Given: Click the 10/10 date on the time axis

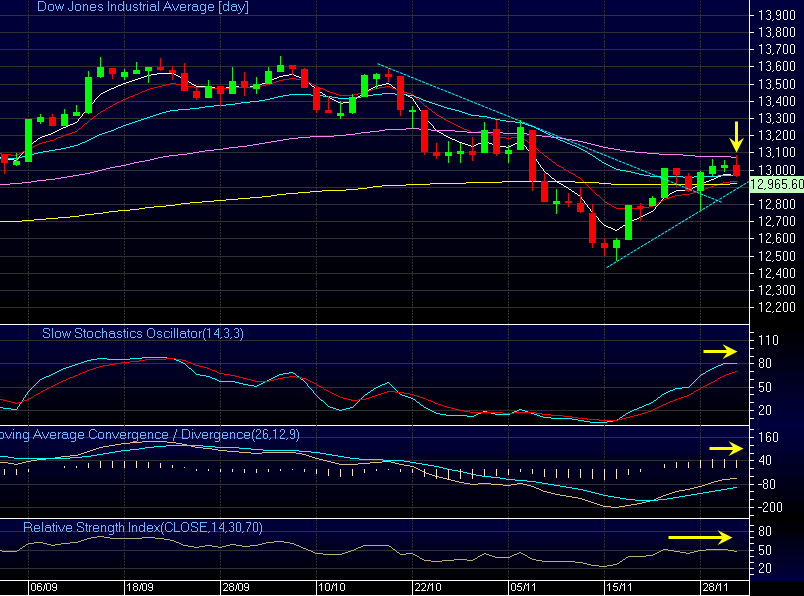Looking at the screenshot, I should click(x=330, y=588).
